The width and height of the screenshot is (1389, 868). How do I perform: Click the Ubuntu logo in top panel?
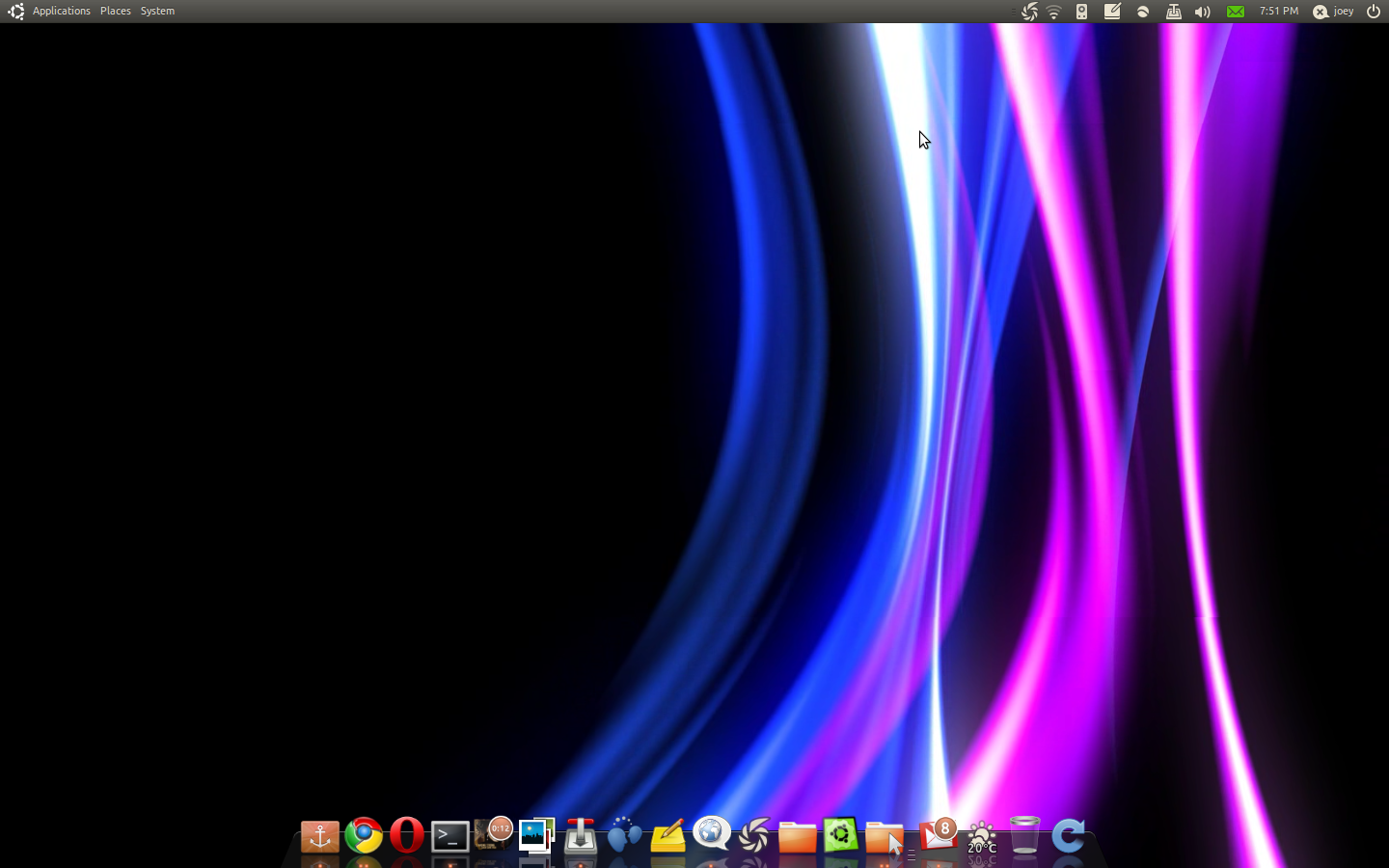pos(15,12)
